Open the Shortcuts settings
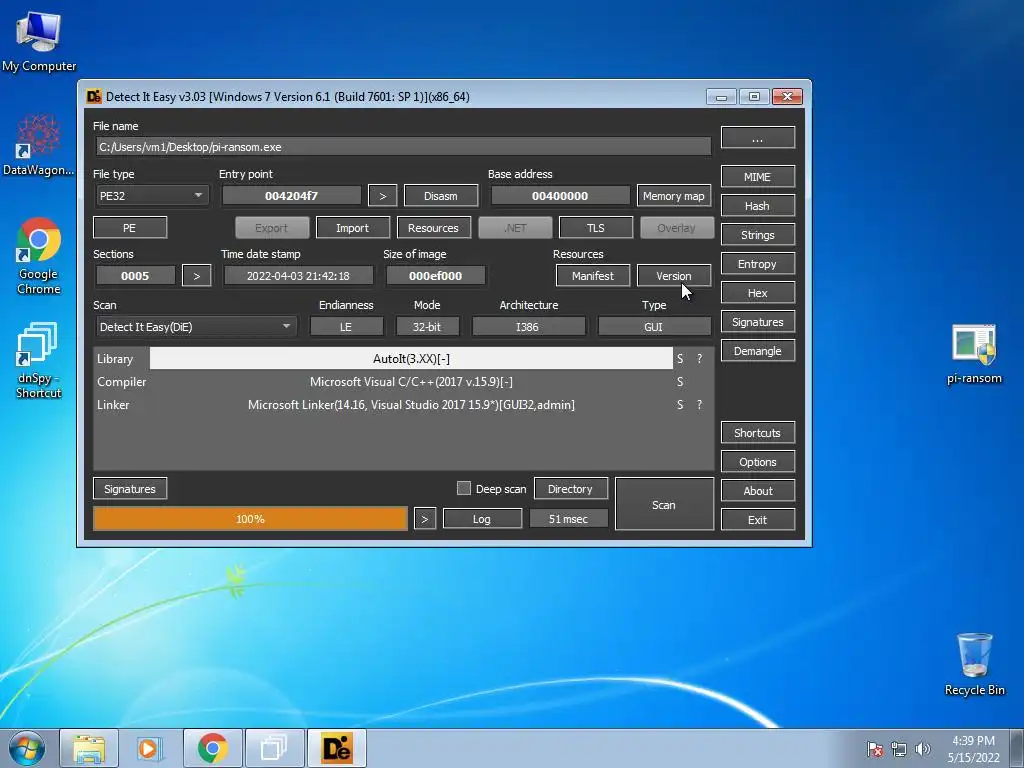 click(x=758, y=433)
